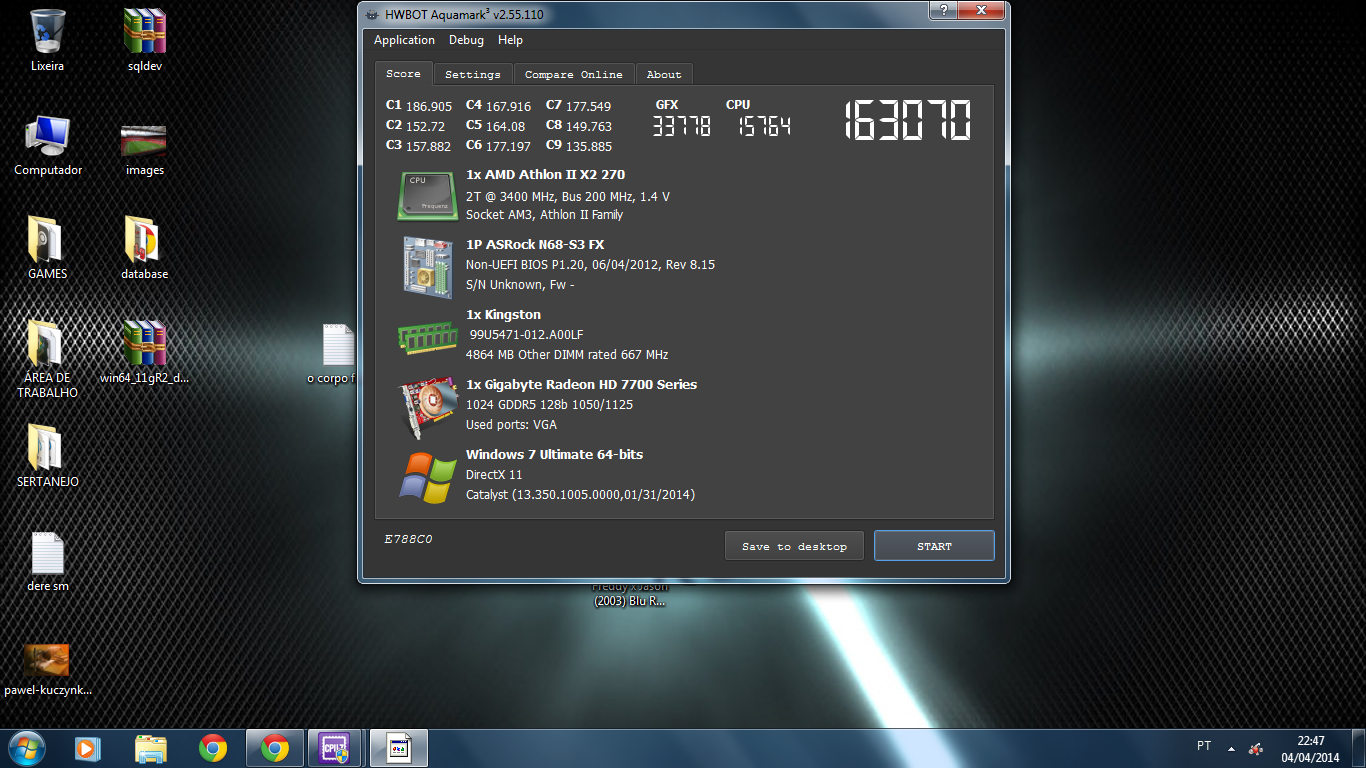This screenshot has width=1366, height=768.
Task: Click the C1 value 186.905
Action: point(429,106)
